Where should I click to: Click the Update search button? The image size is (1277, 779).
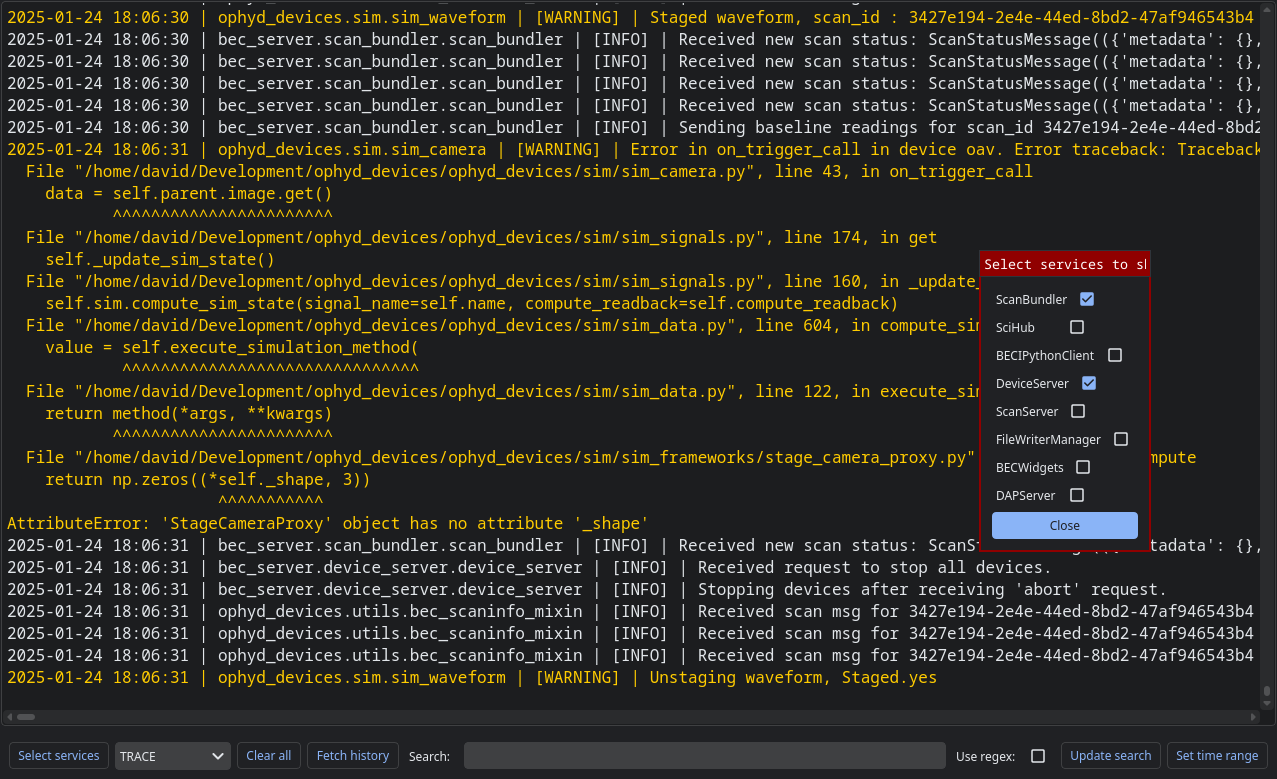point(1110,756)
